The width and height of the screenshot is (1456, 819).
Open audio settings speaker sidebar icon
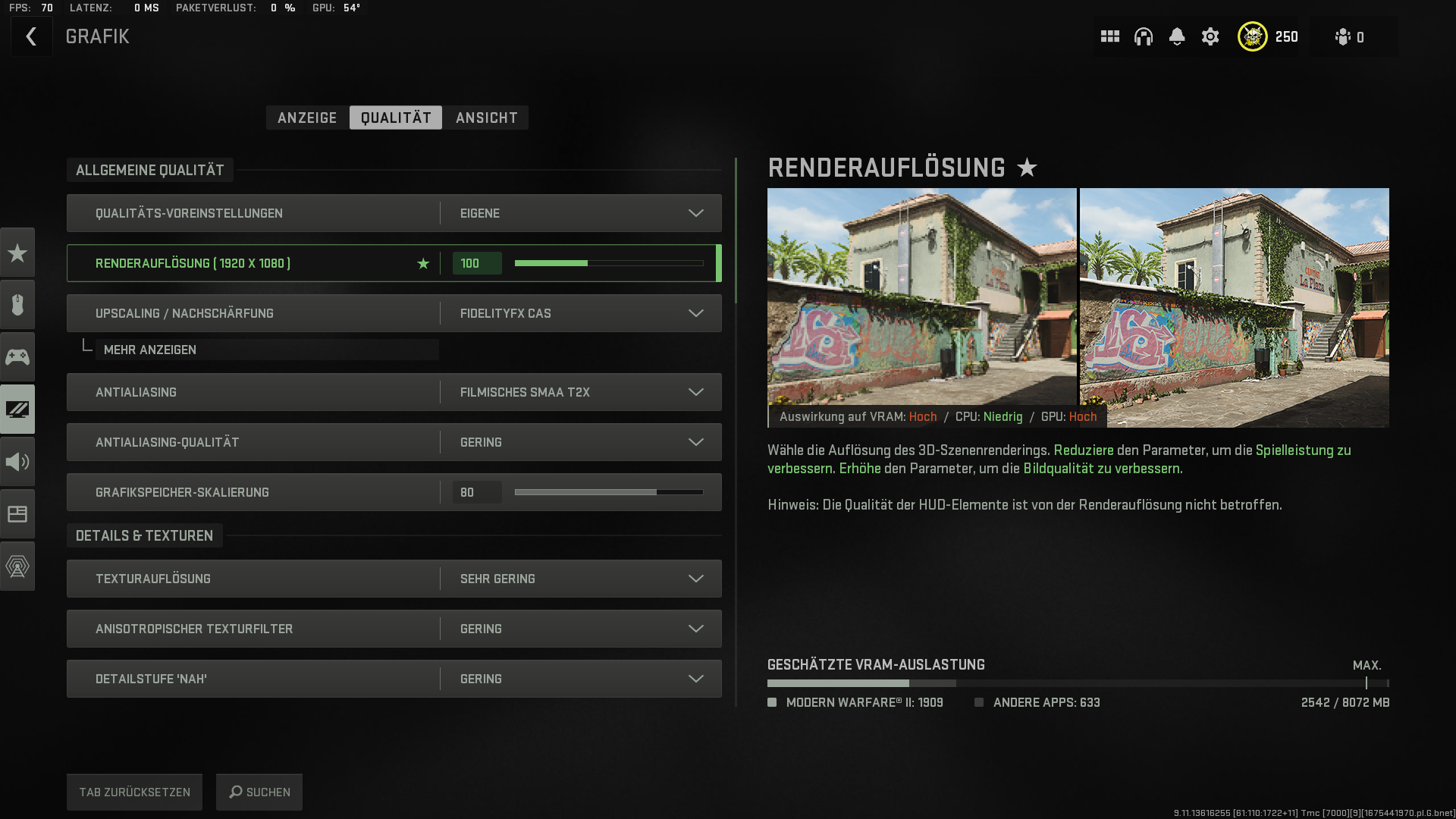click(x=17, y=462)
